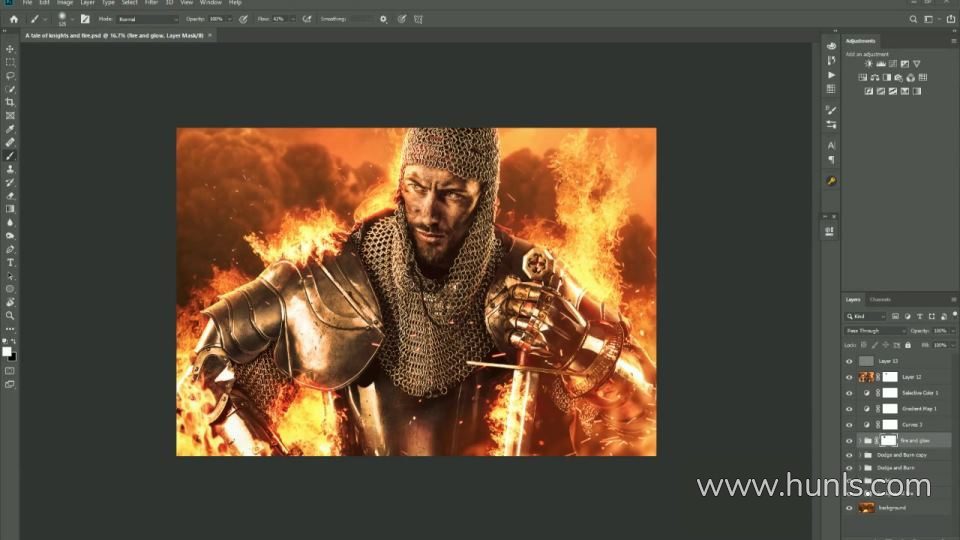Enable airbrush-style build-up icon
Viewport: 960px width, 540px height.
(307, 19)
